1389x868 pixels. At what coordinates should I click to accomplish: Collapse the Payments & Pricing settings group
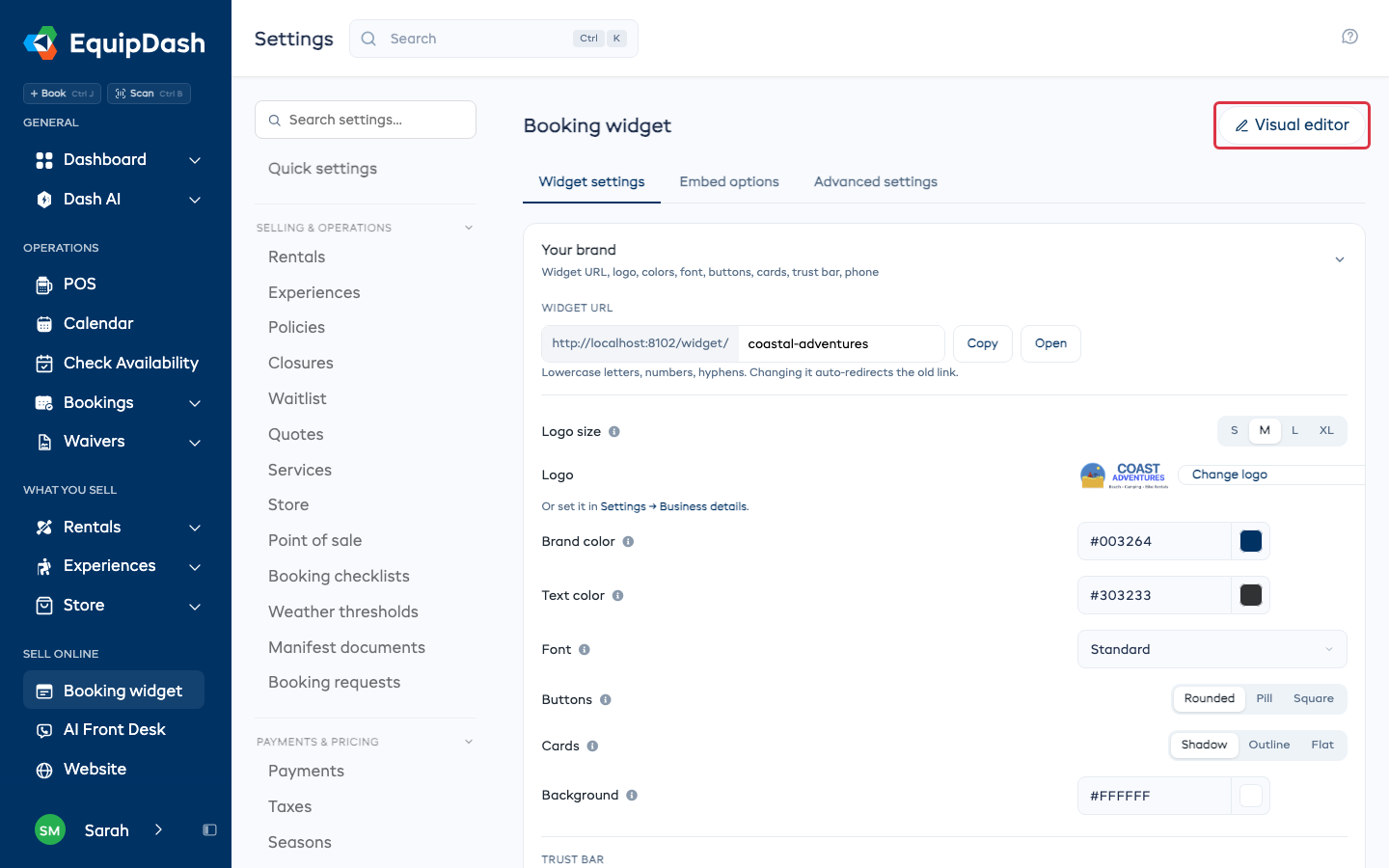coord(469,742)
